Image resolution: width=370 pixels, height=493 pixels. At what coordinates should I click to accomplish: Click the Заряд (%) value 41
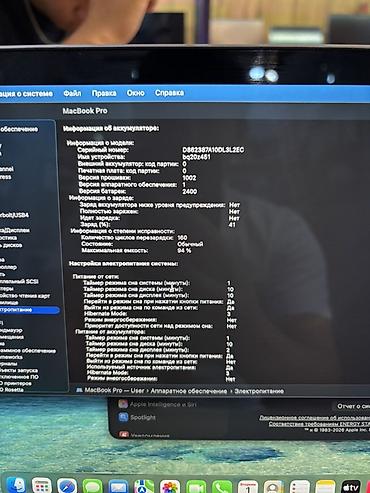pyautogui.click(x=232, y=225)
